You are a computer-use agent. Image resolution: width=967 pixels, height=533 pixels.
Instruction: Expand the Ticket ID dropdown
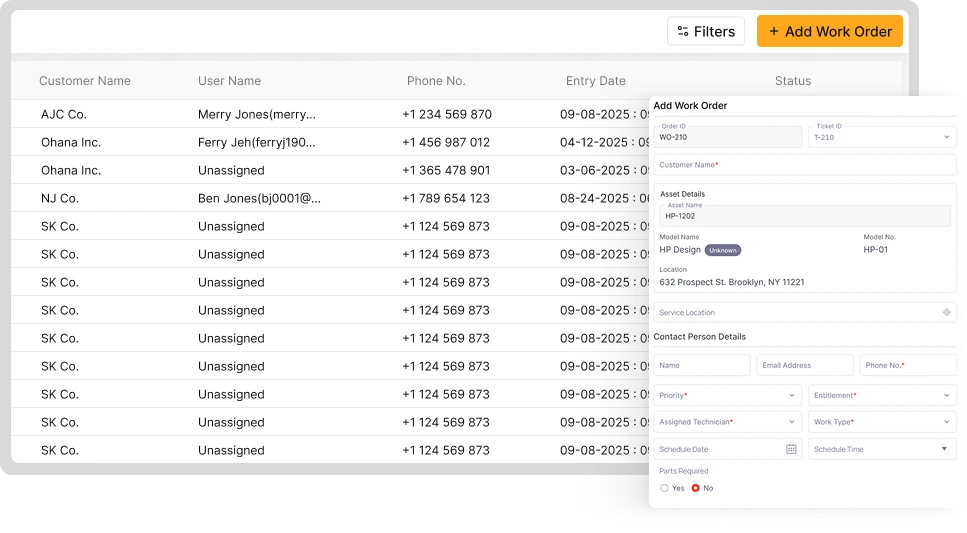pyautogui.click(x=946, y=137)
